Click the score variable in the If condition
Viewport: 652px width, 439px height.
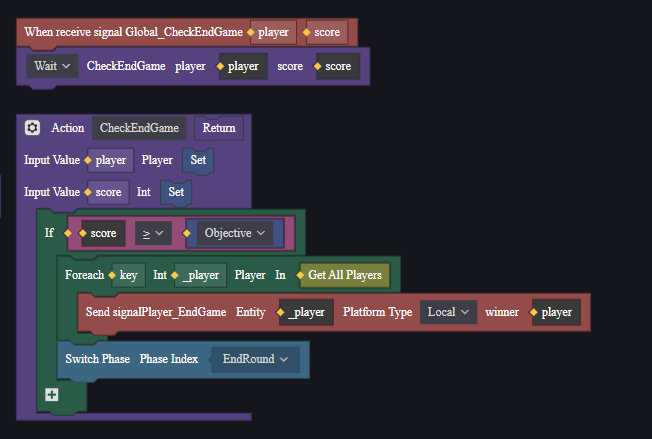pos(104,233)
